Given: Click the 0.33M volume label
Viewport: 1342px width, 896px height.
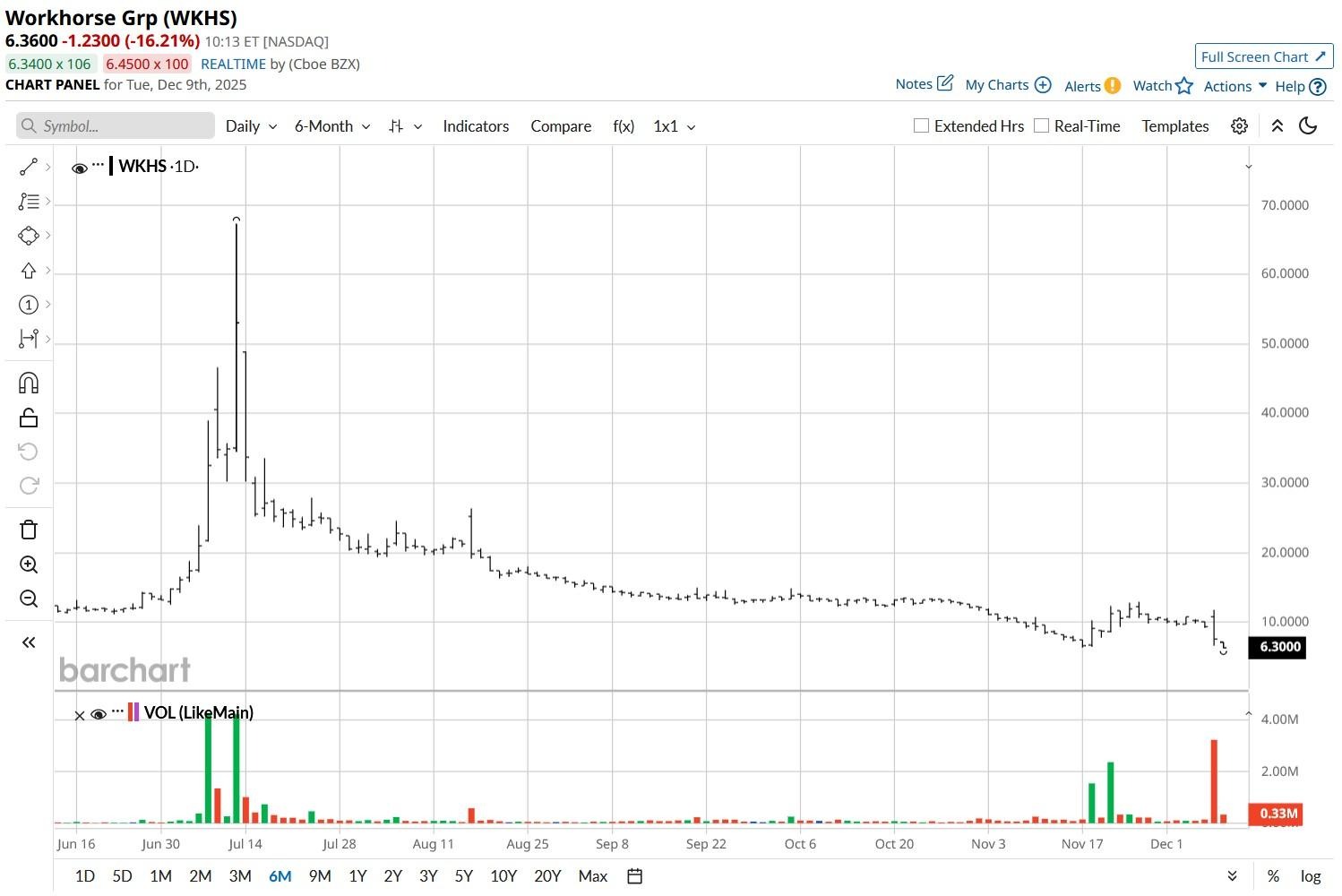Looking at the screenshot, I should 1276,814.
